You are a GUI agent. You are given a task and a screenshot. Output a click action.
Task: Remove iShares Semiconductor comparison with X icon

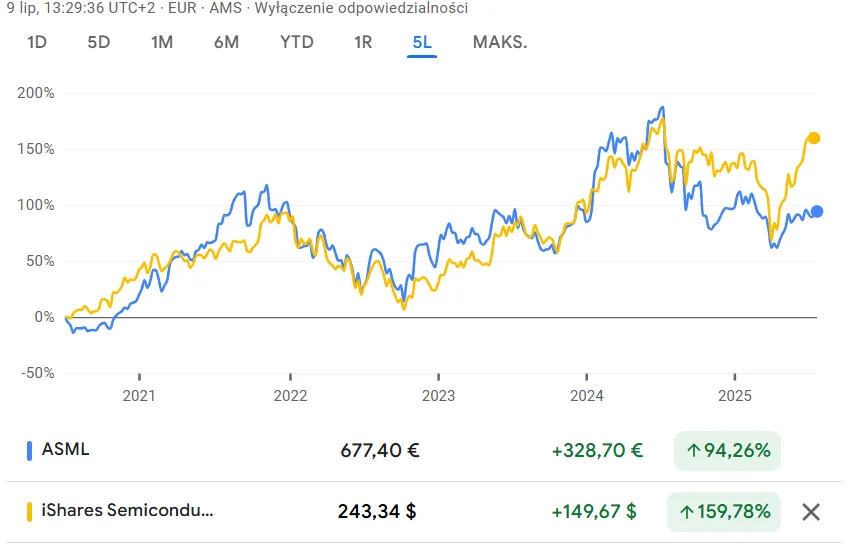[x=811, y=512]
